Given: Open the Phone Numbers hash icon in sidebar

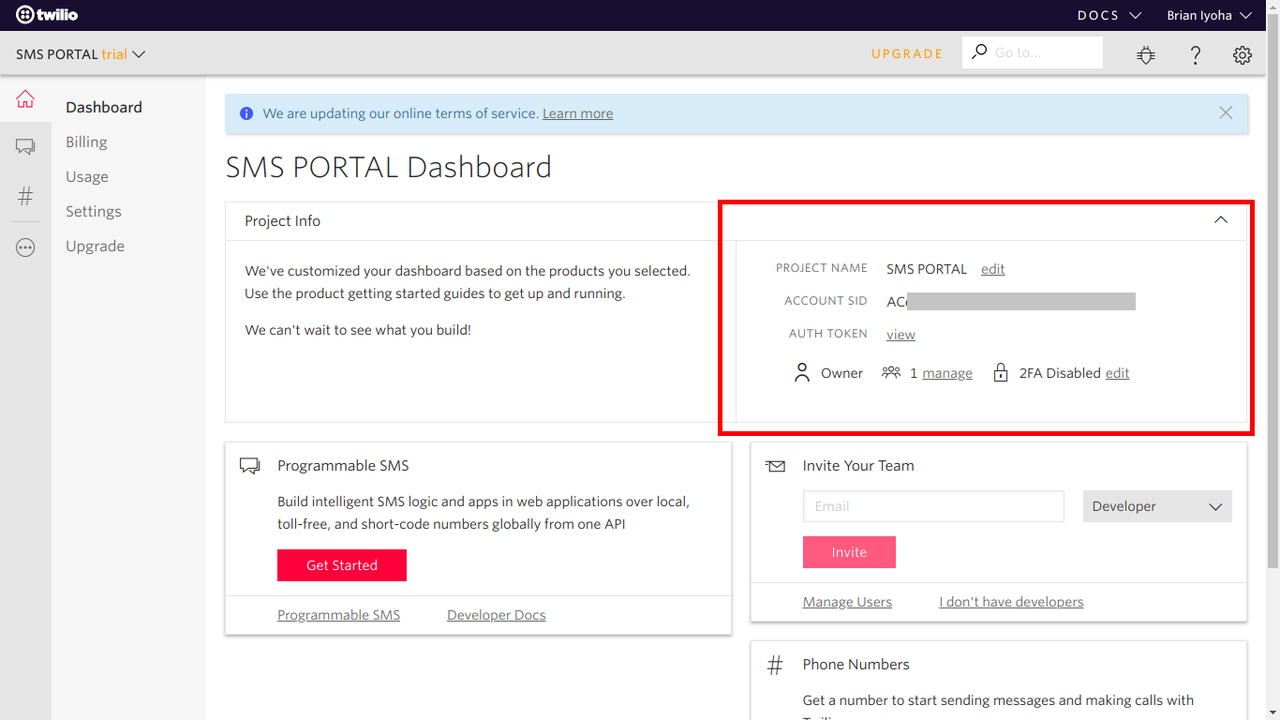Looking at the screenshot, I should 25,196.
